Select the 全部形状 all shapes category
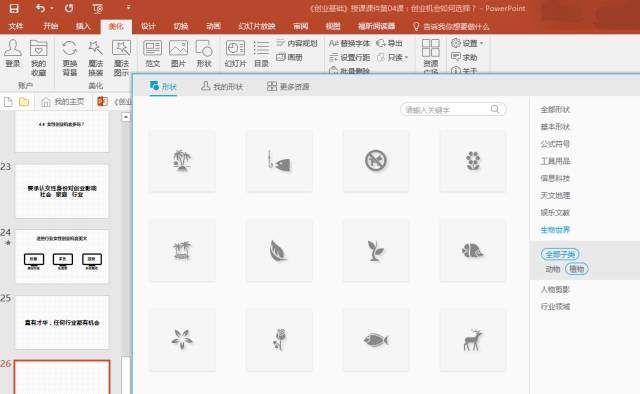640x394 pixels. 555,109
